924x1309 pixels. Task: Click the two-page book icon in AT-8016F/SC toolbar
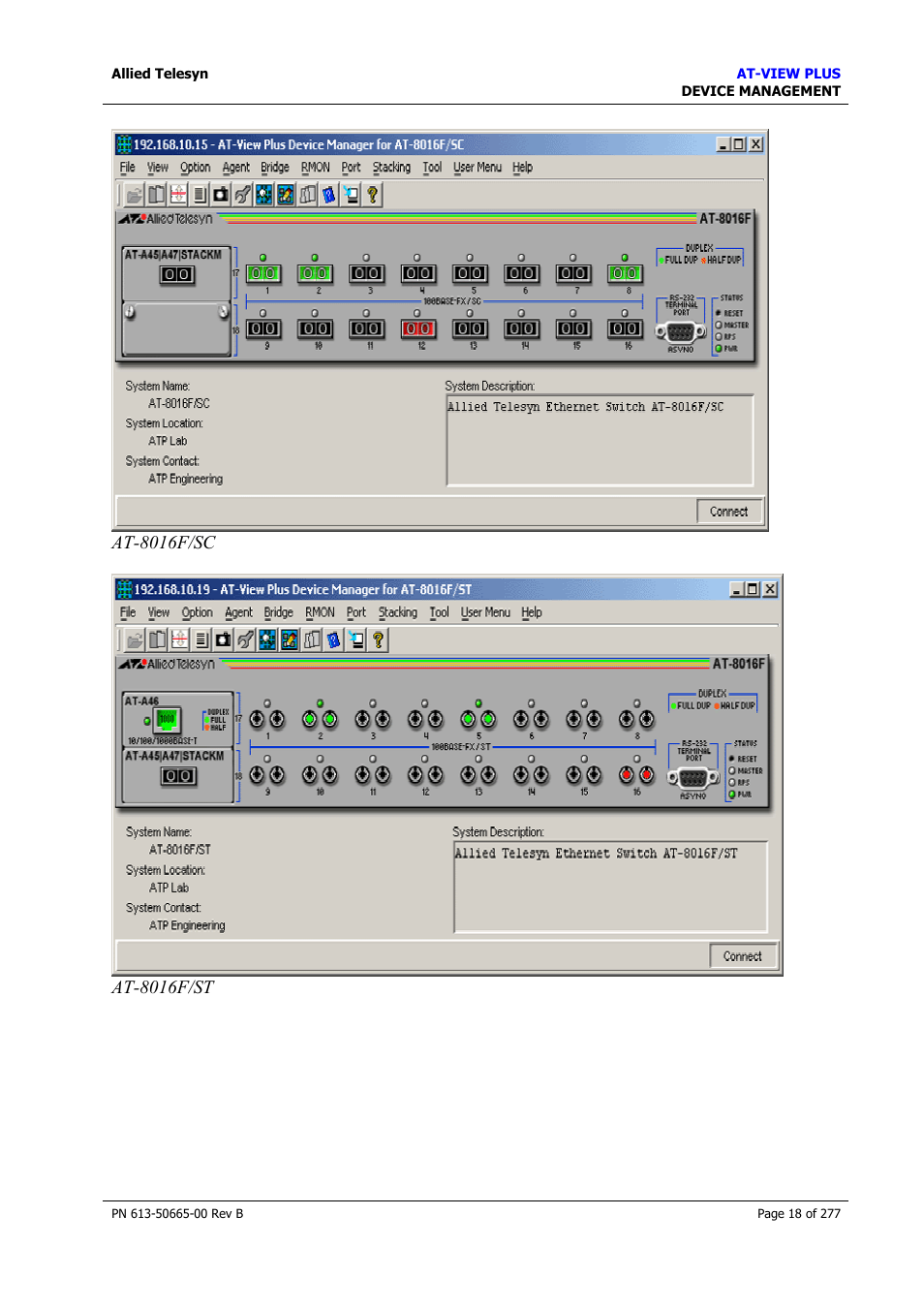pyautogui.click(x=156, y=195)
